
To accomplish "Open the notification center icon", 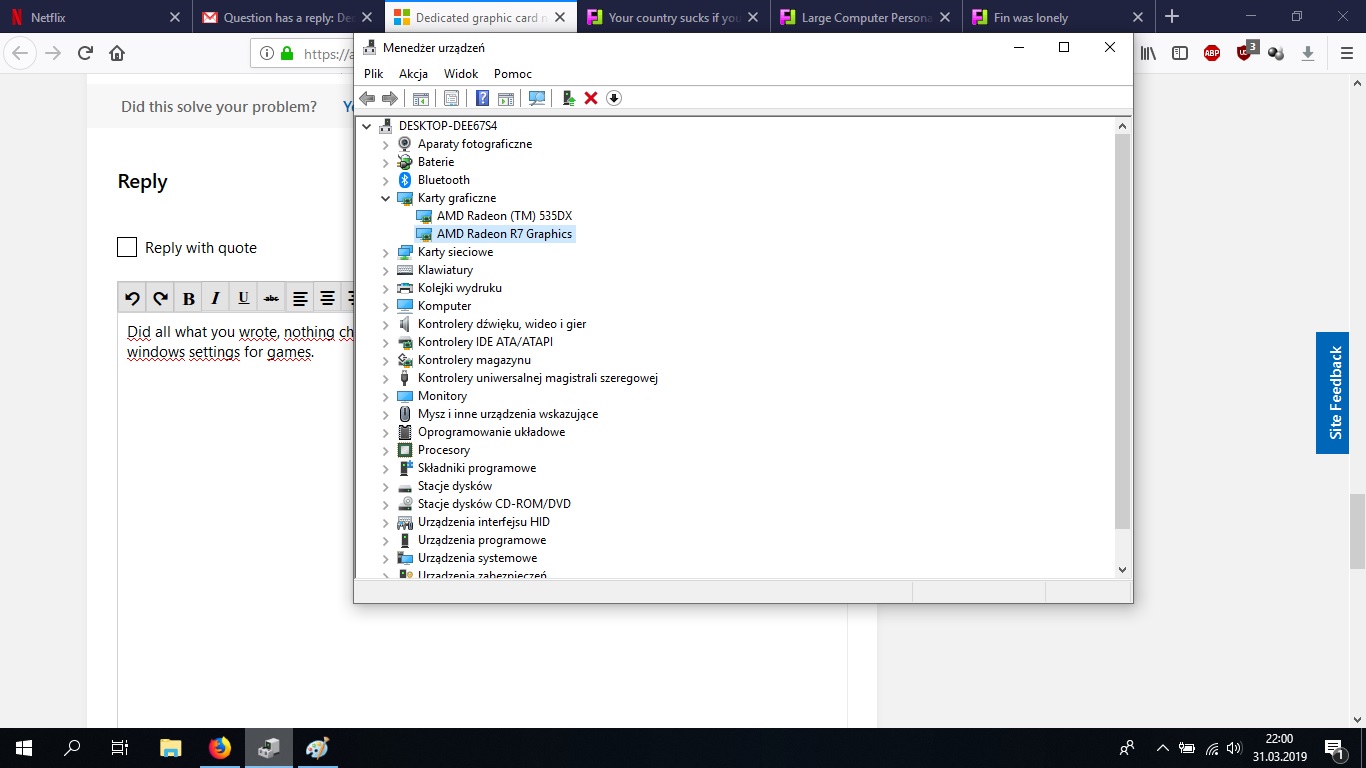I will click(1335, 748).
